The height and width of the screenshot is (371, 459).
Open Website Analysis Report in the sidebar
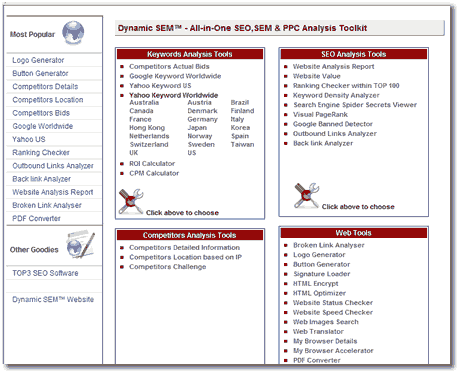click(53, 192)
